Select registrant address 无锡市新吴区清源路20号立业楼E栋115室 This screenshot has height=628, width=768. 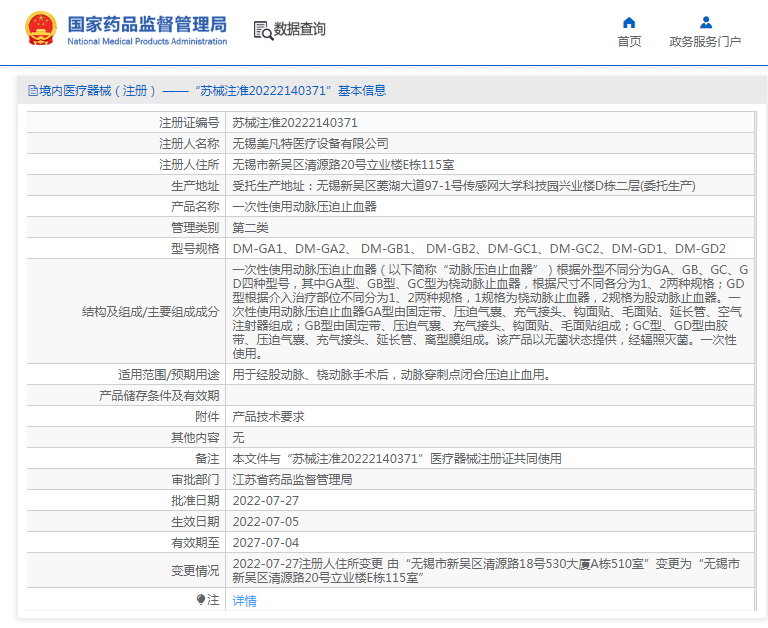click(x=343, y=165)
